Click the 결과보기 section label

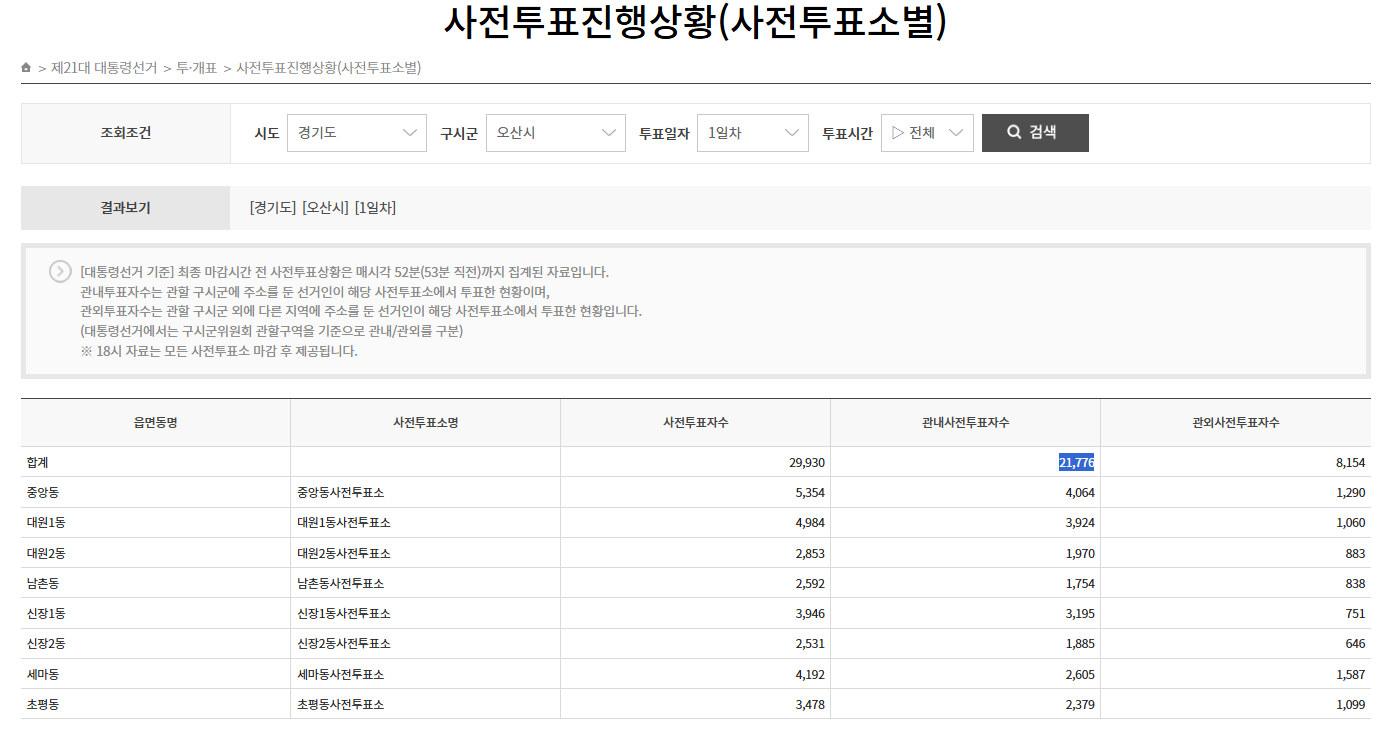(x=125, y=208)
